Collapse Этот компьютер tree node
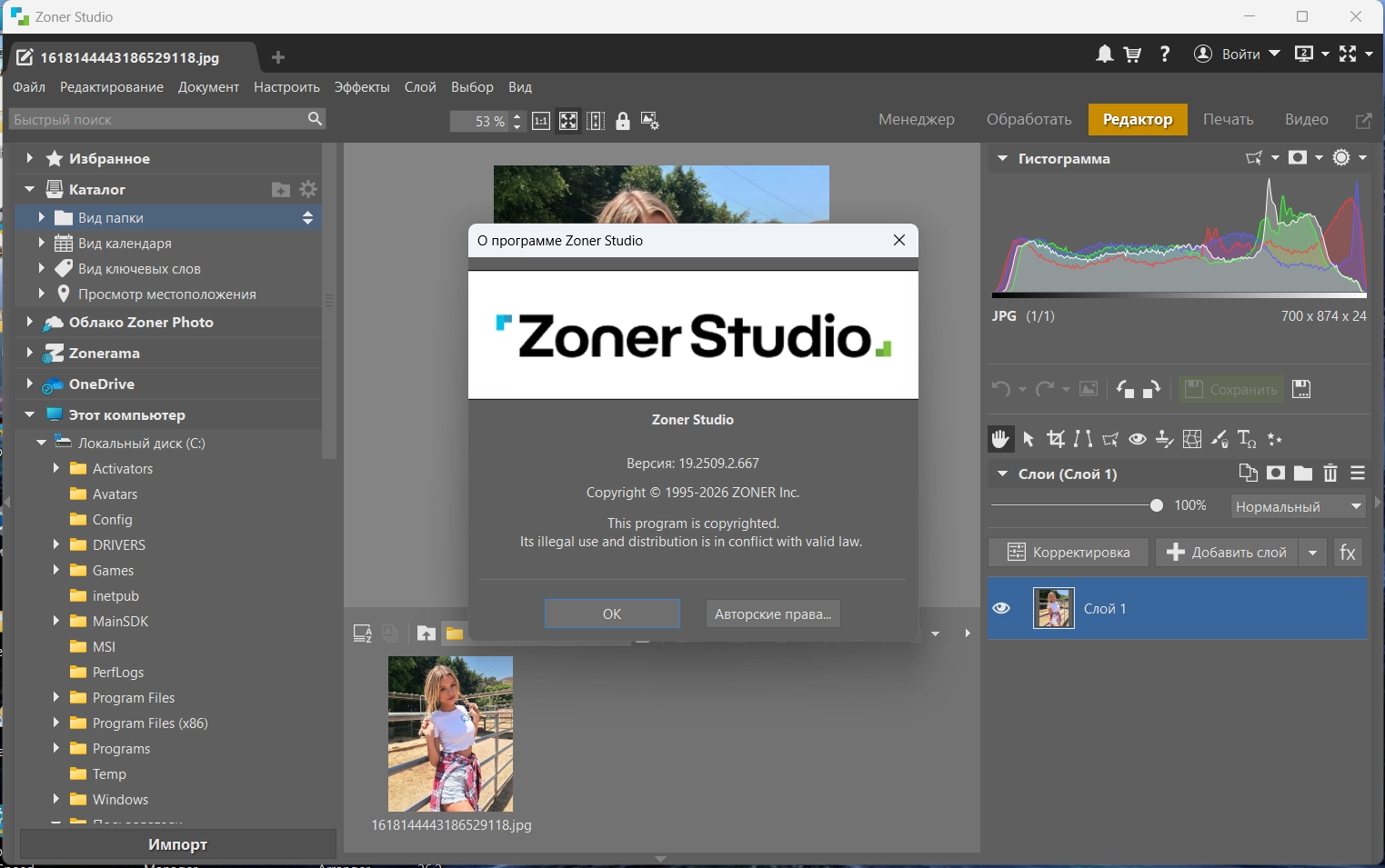 (29, 414)
